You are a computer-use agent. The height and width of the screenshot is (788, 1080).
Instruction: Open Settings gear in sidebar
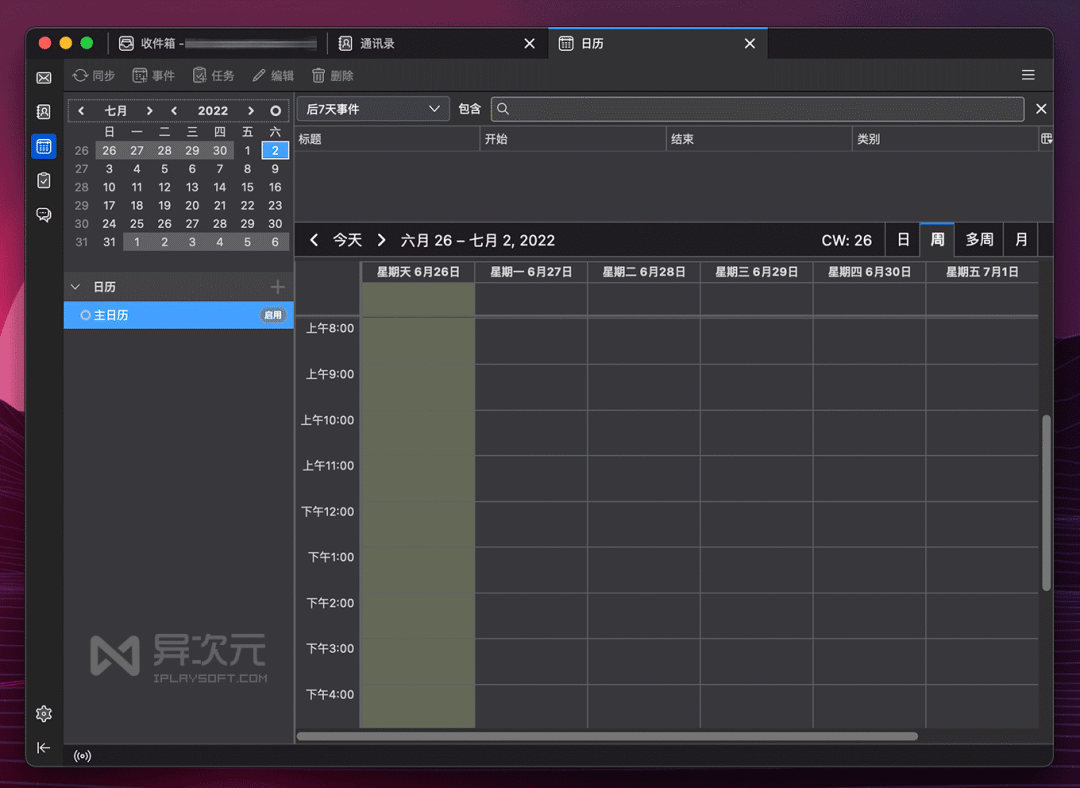coord(44,714)
